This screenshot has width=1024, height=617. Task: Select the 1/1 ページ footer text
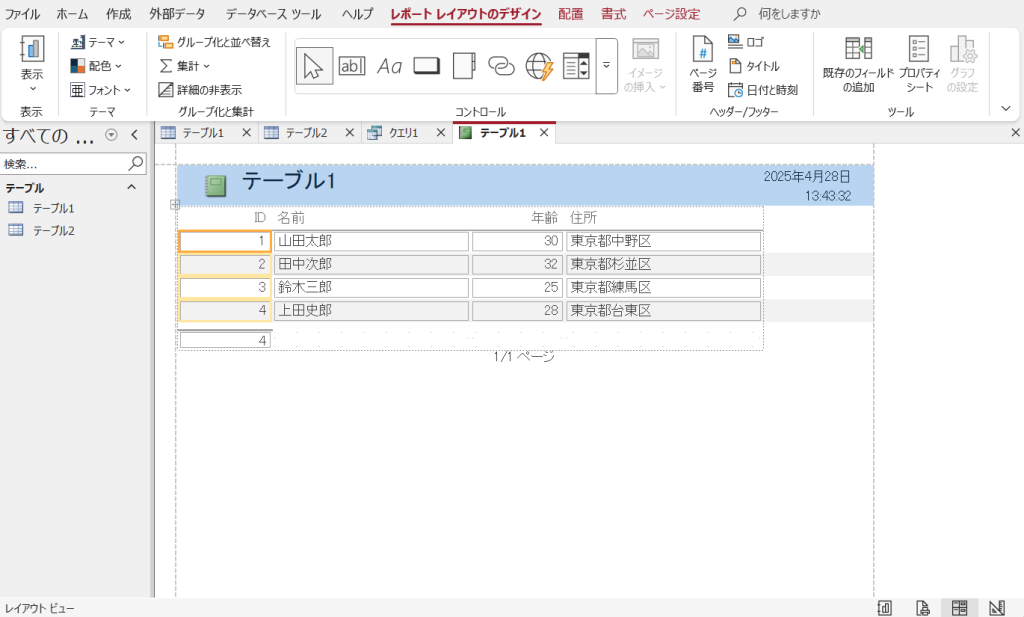(524, 356)
